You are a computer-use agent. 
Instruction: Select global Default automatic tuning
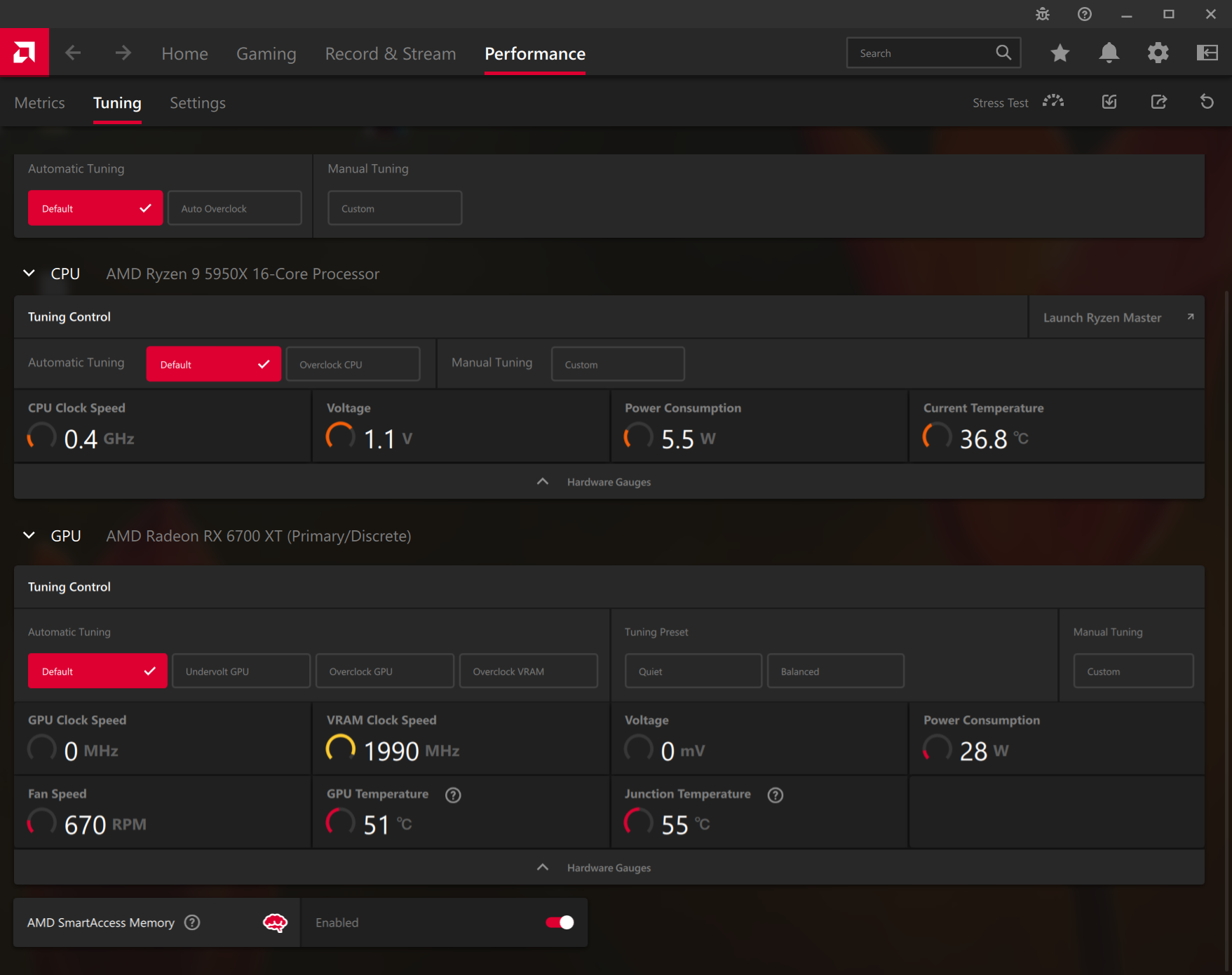click(95, 208)
